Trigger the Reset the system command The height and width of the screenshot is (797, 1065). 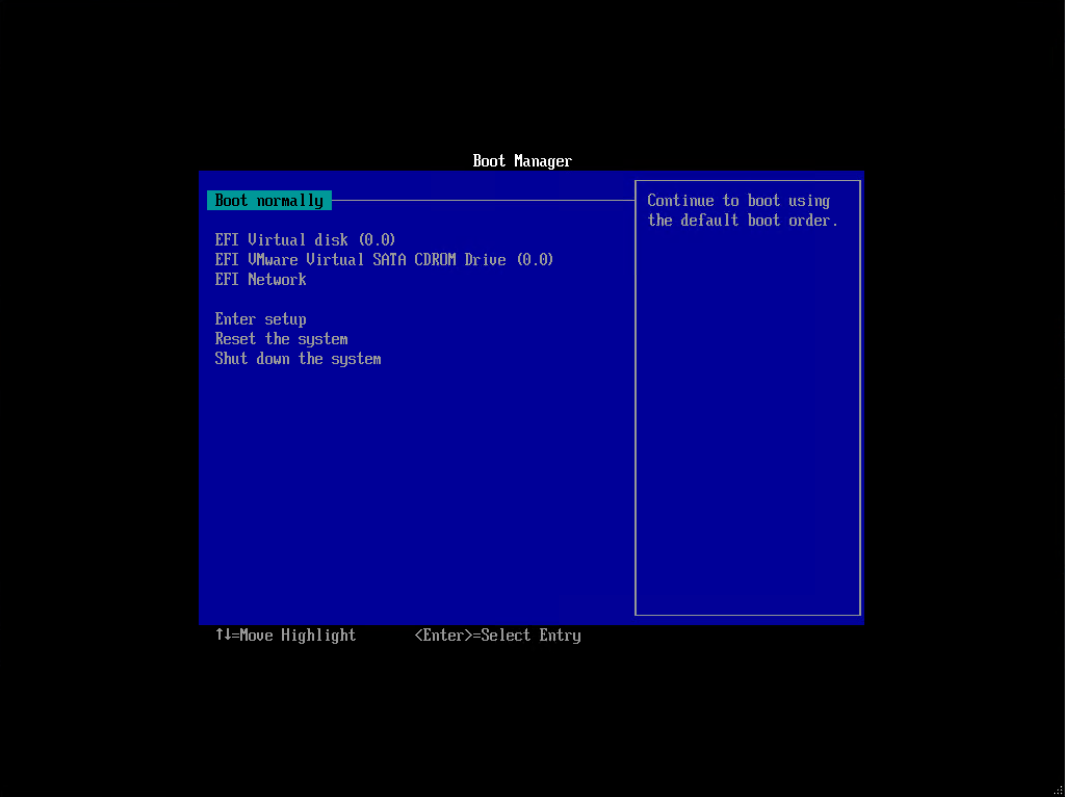(281, 339)
